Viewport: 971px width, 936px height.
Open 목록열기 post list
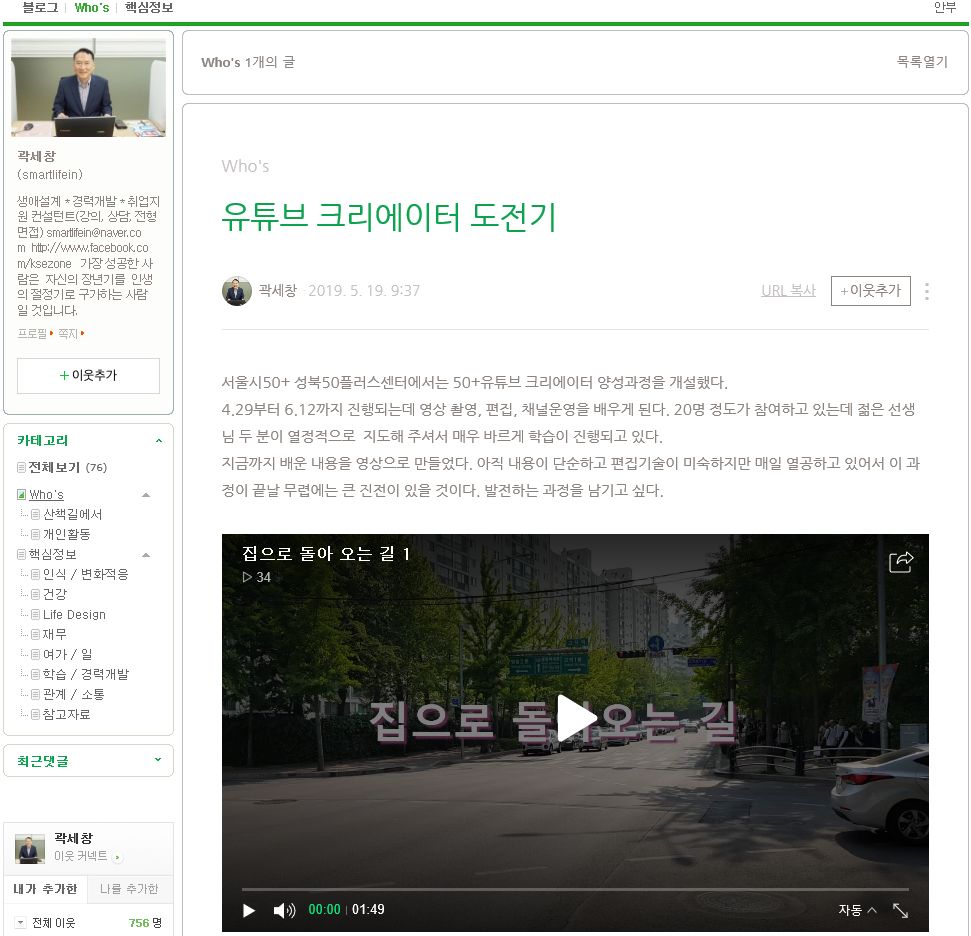pos(921,62)
